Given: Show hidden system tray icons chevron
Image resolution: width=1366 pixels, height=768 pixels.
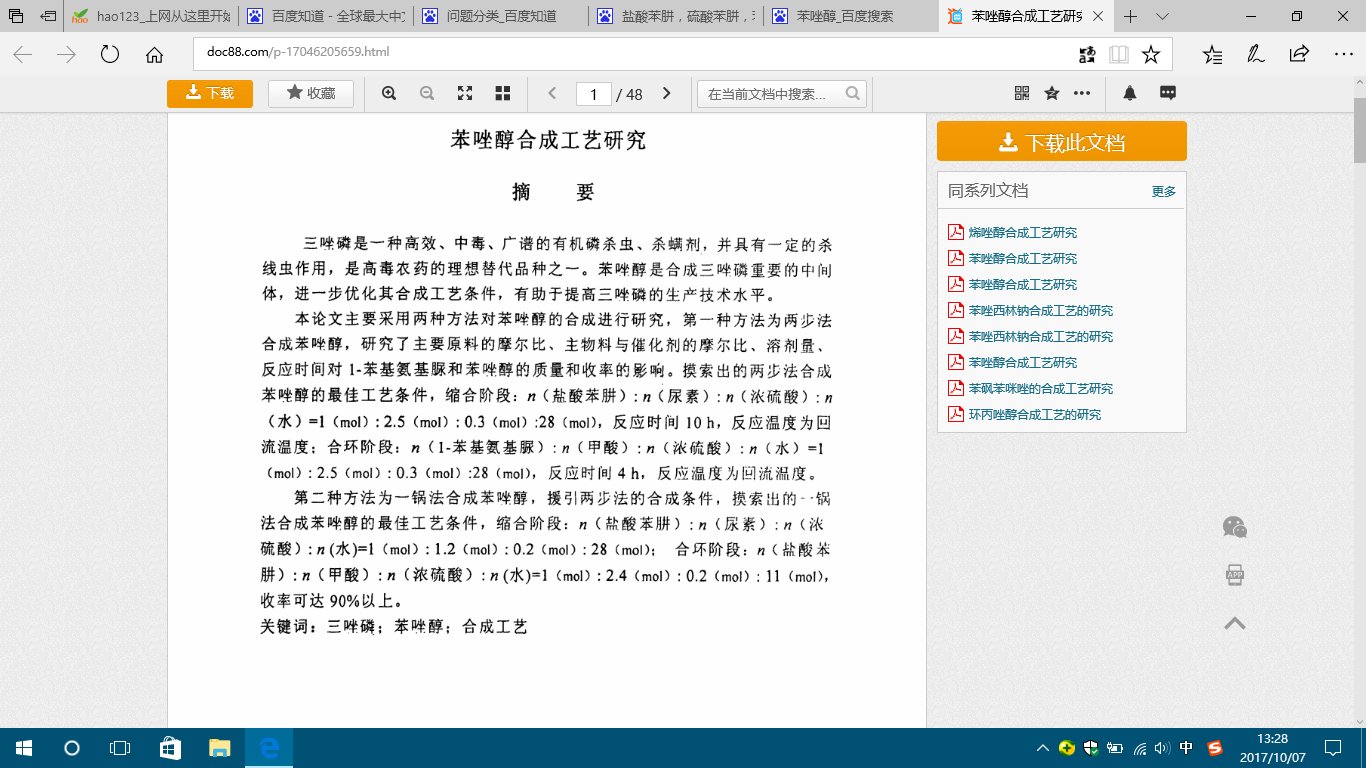Looking at the screenshot, I should [x=1043, y=748].
